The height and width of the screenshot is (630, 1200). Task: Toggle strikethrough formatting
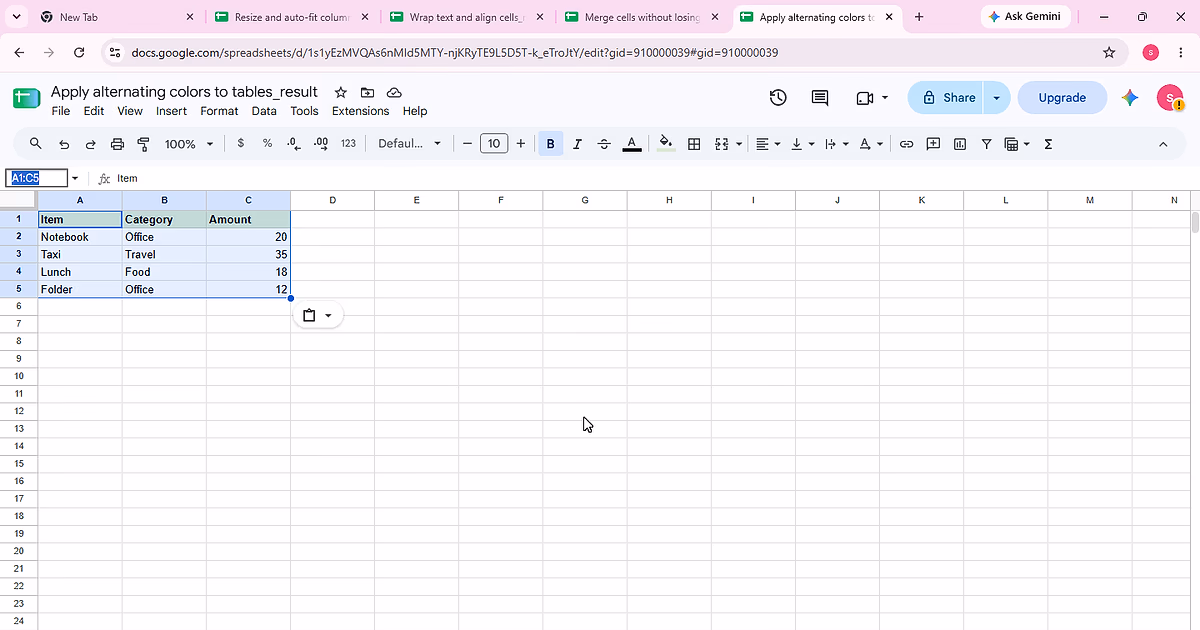(x=604, y=144)
